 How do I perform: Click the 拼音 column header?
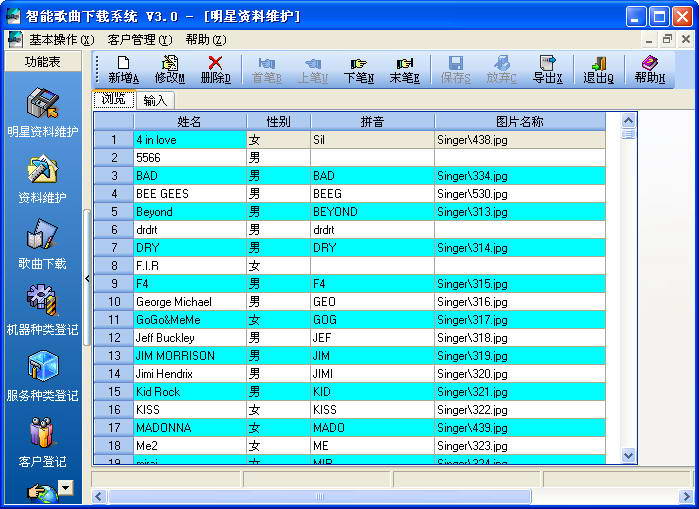pos(372,121)
